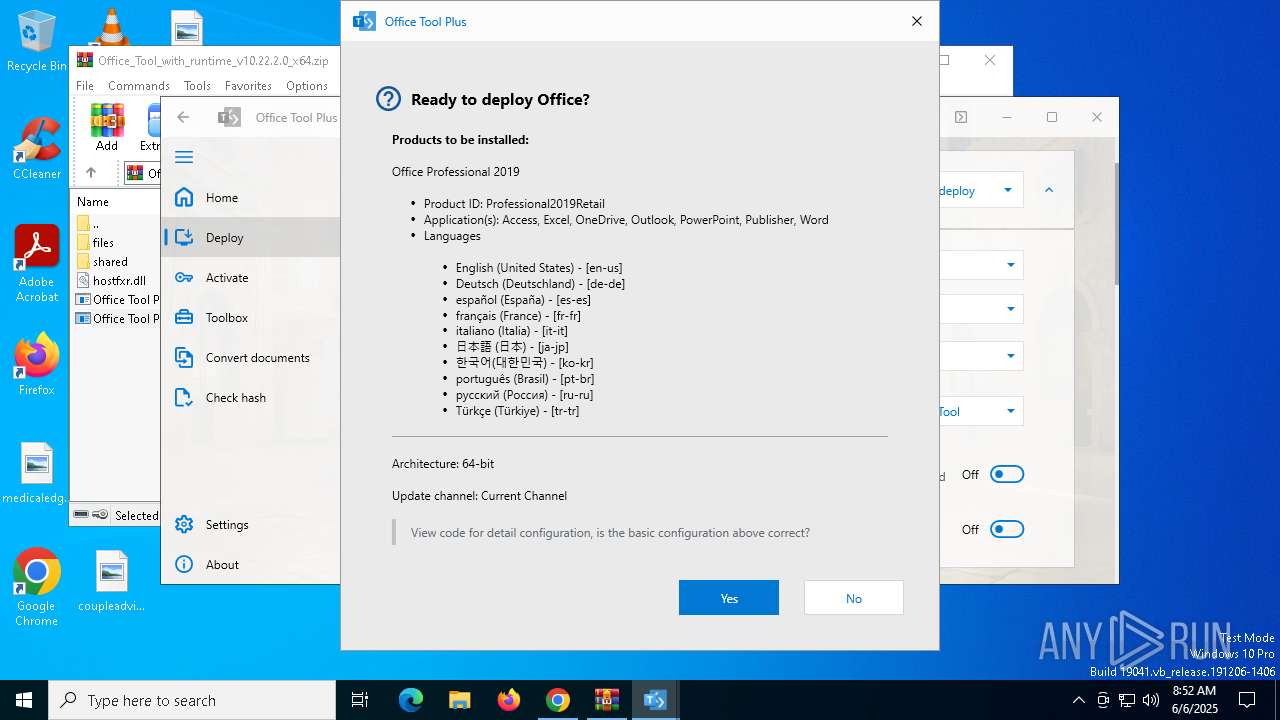Select the files folder in WinRAR
Image resolution: width=1280 pixels, height=720 pixels.
pos(103,243)
